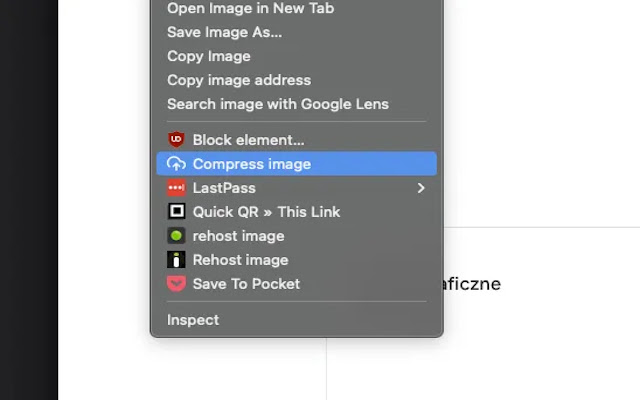Choose the Copy Image entry
The image size is (640, 400).
click(x=208, y=56)
